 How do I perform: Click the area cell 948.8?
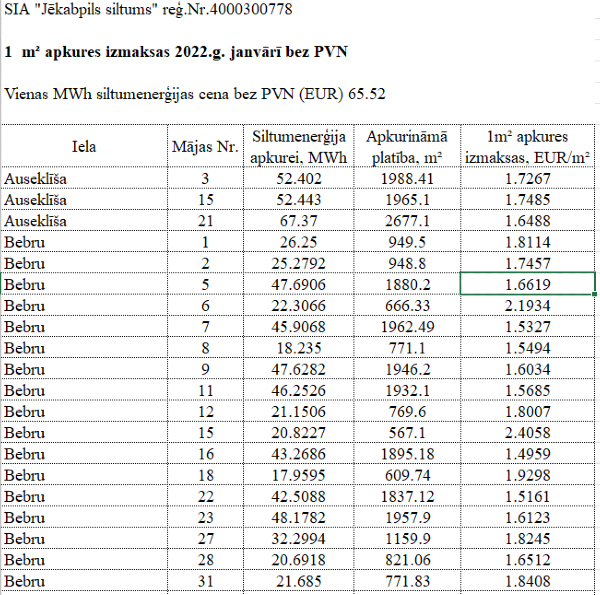click(x=407, y=263)
